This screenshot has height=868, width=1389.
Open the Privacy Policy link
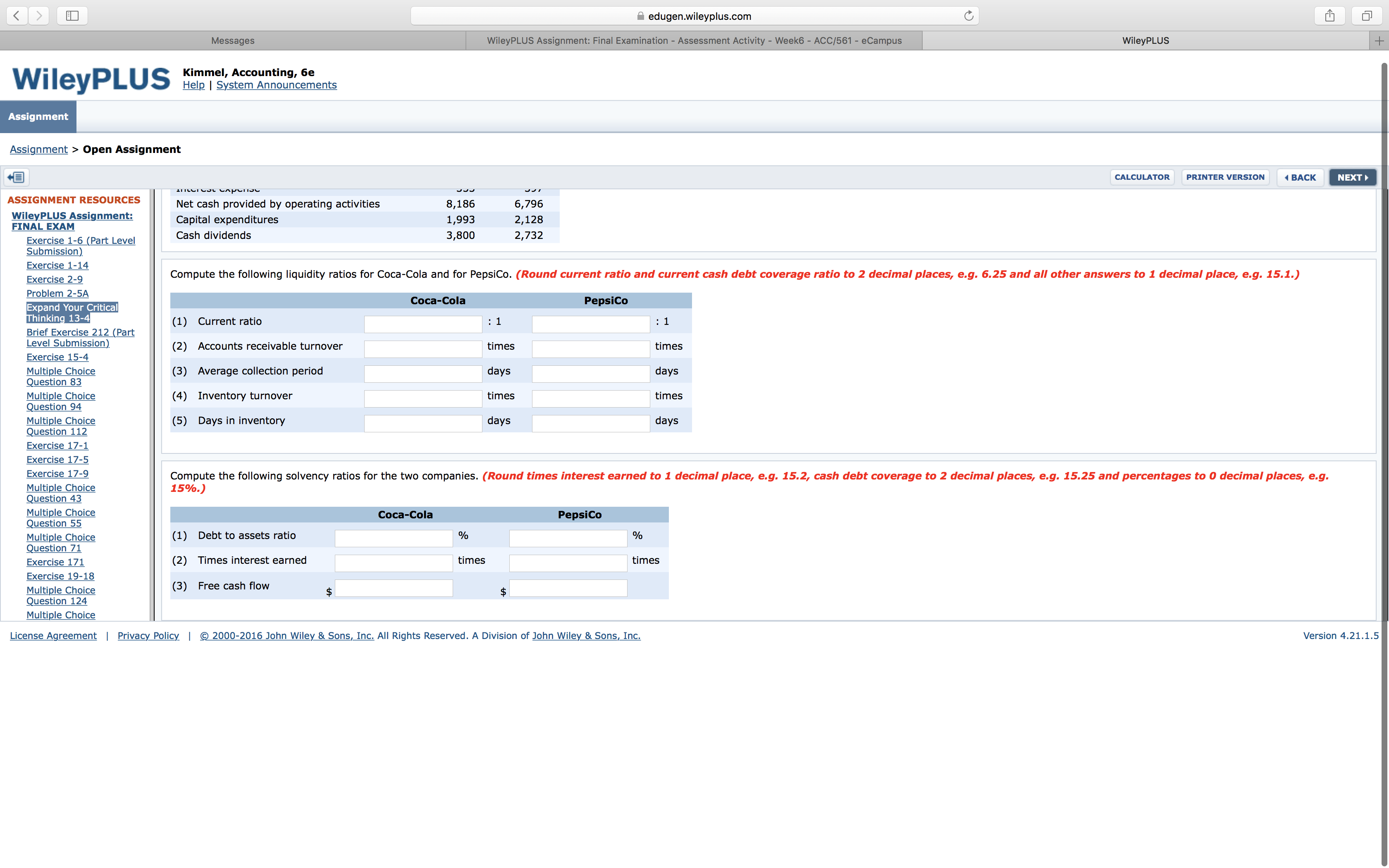(148, 636)
